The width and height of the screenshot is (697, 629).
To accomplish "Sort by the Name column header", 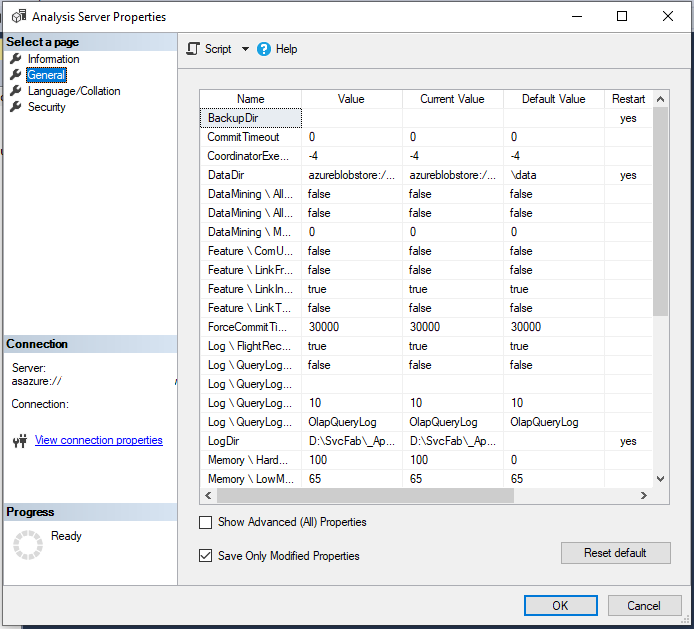I will (x=251, y=99).
